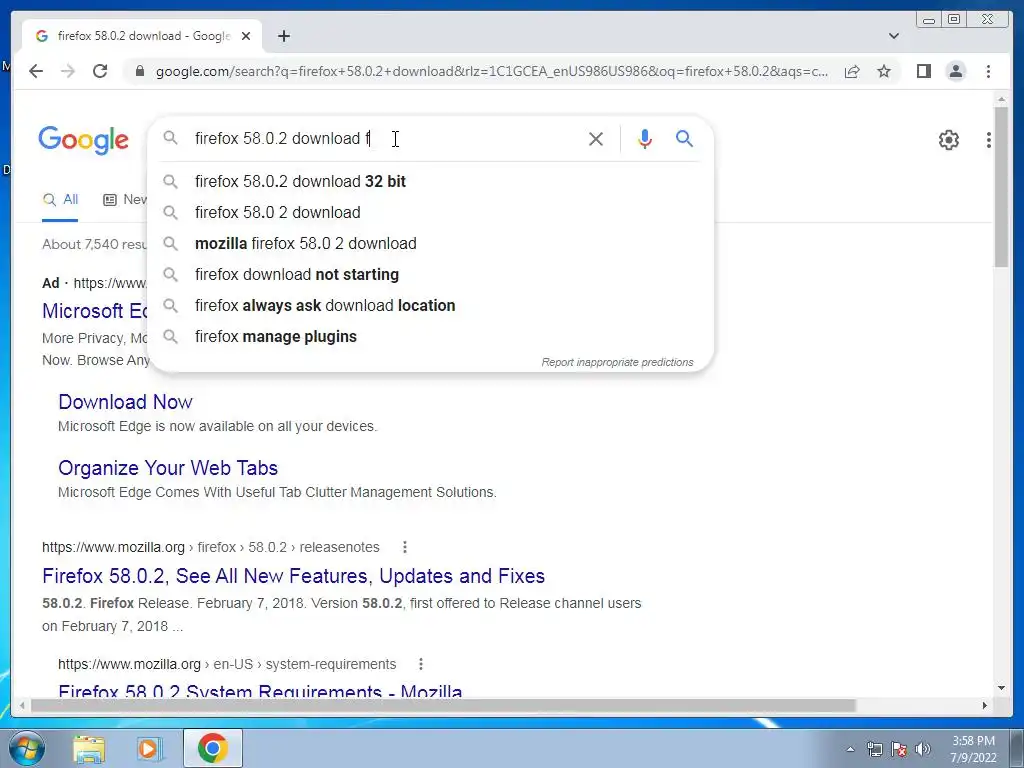Screen dimensions: 1024x768
Task: Open Download Now ad sitelink
Action: [x=125, y=402]
